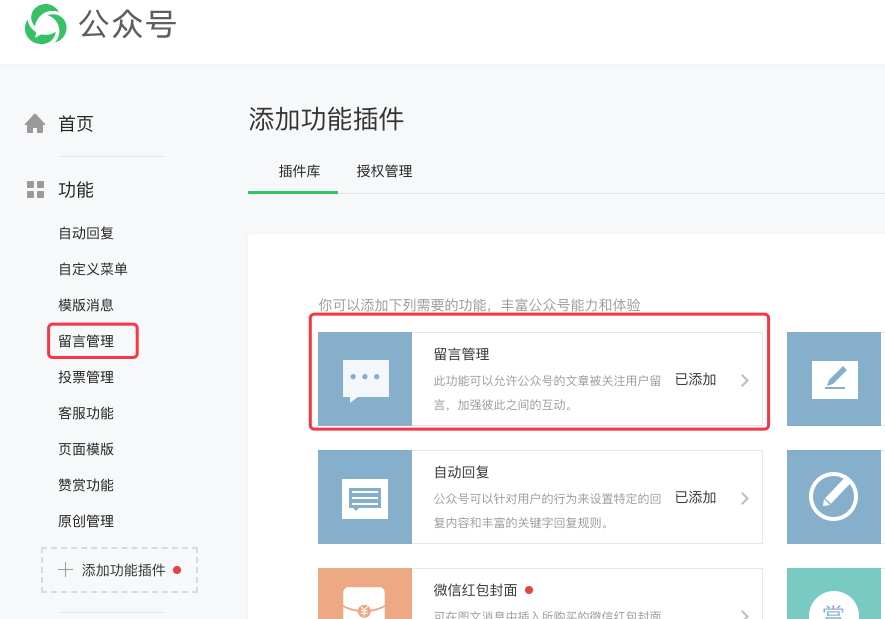Screen dimensions: 885x619
Task: Click the teal 赏 plugin icon
Action: click(834, 603)
